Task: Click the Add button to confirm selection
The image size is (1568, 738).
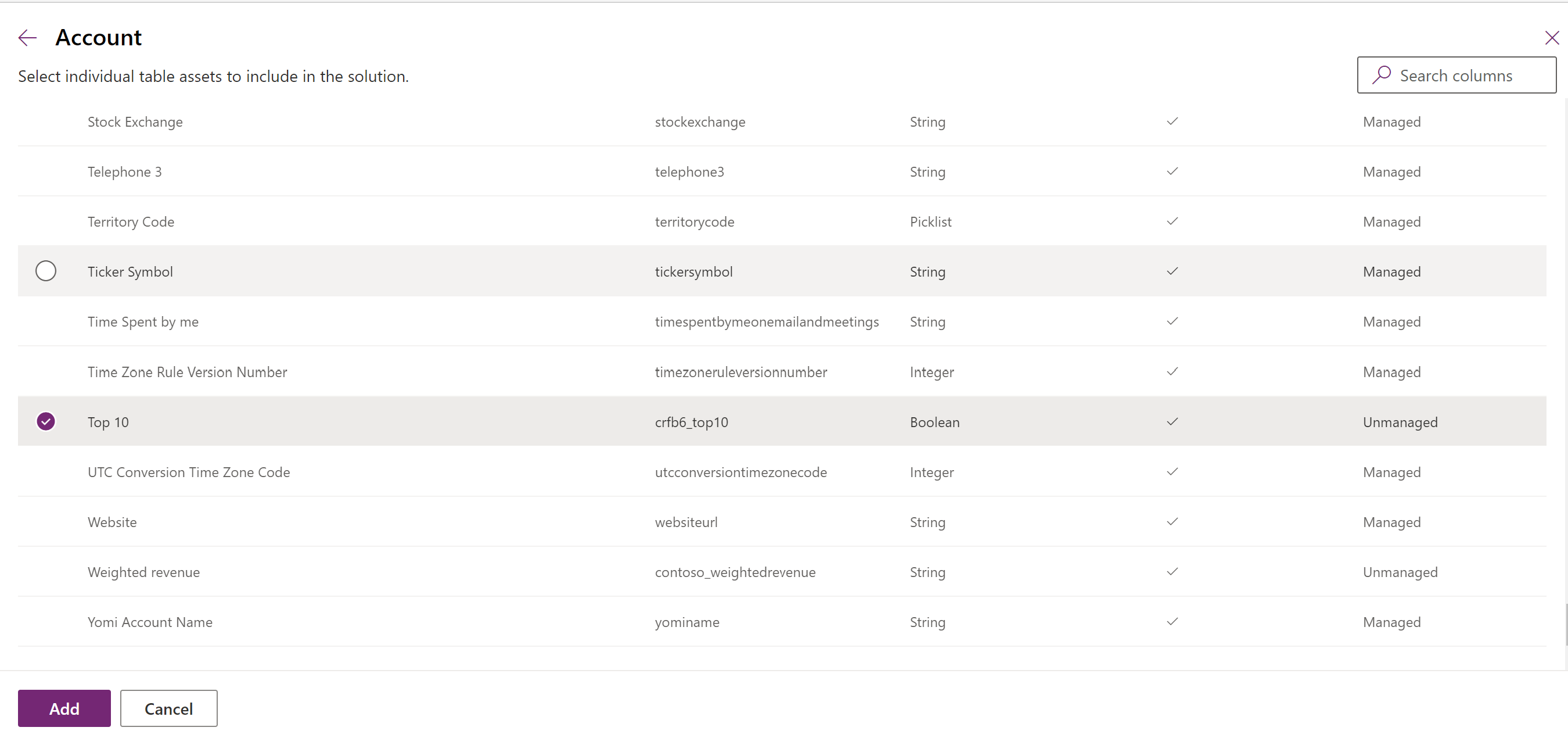Action: point(65,708)
